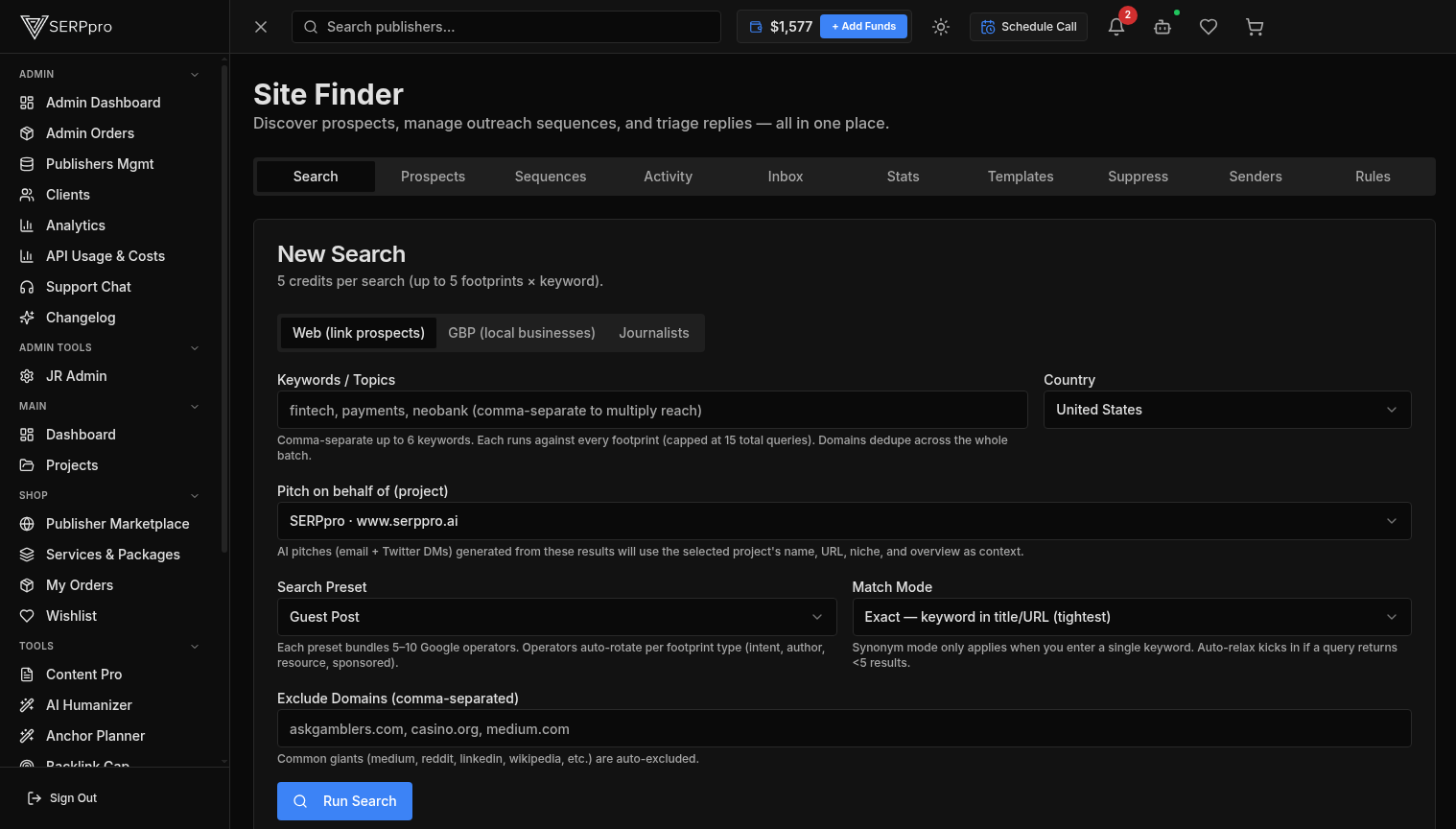Image resolution: width=1456 pixels, height=829 pixels.
Task: Switch to the Prospects tab
Action: pos(433,177)
